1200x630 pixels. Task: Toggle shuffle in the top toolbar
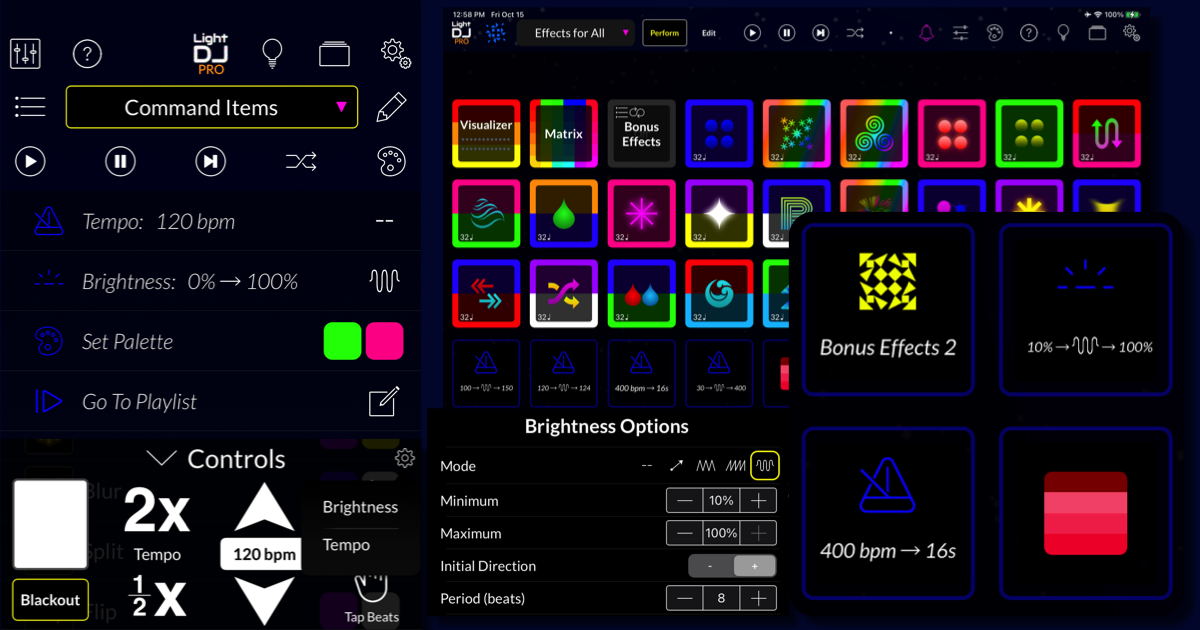[855, 33]
